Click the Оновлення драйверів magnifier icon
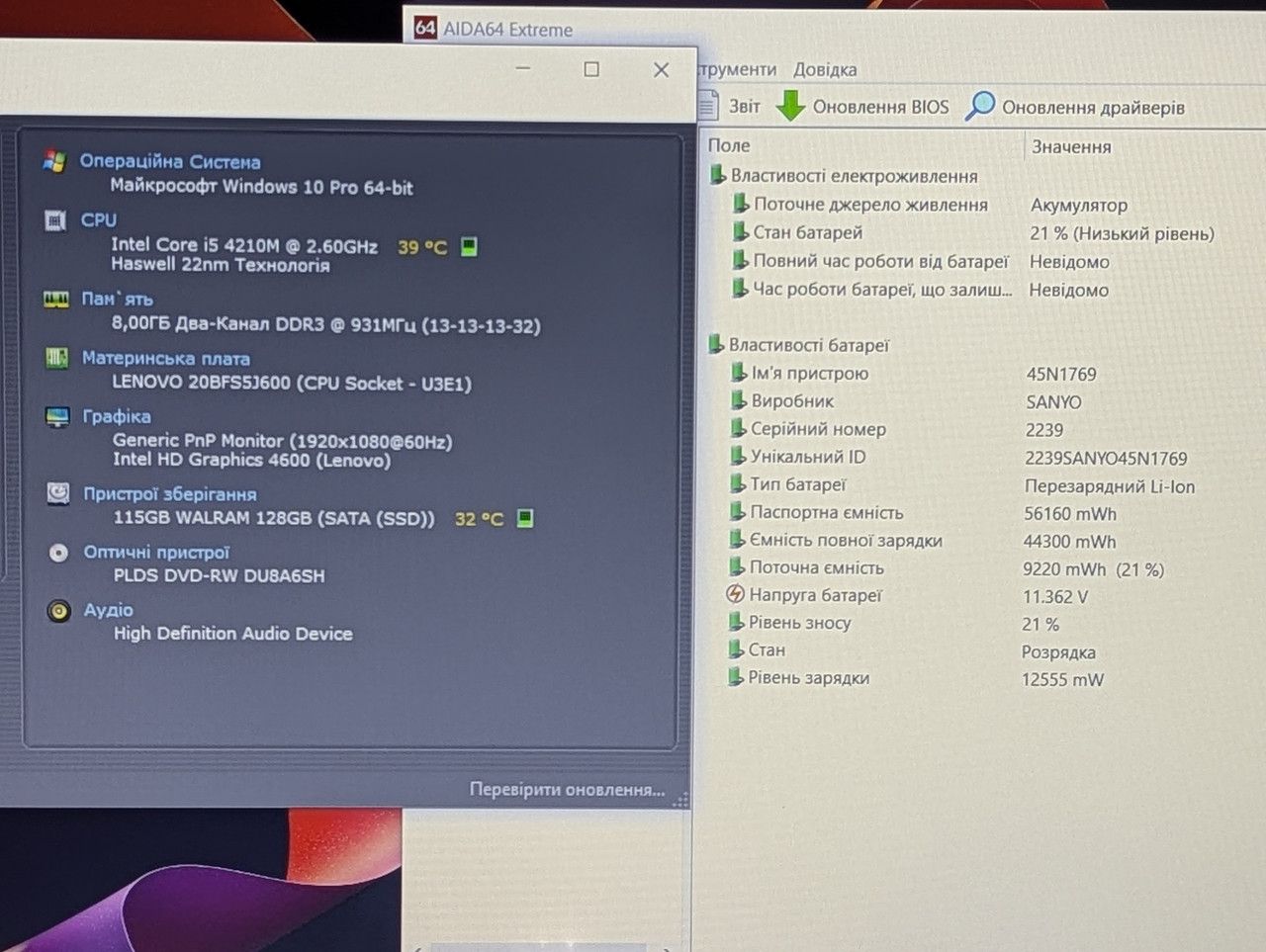 pos(979,106)
